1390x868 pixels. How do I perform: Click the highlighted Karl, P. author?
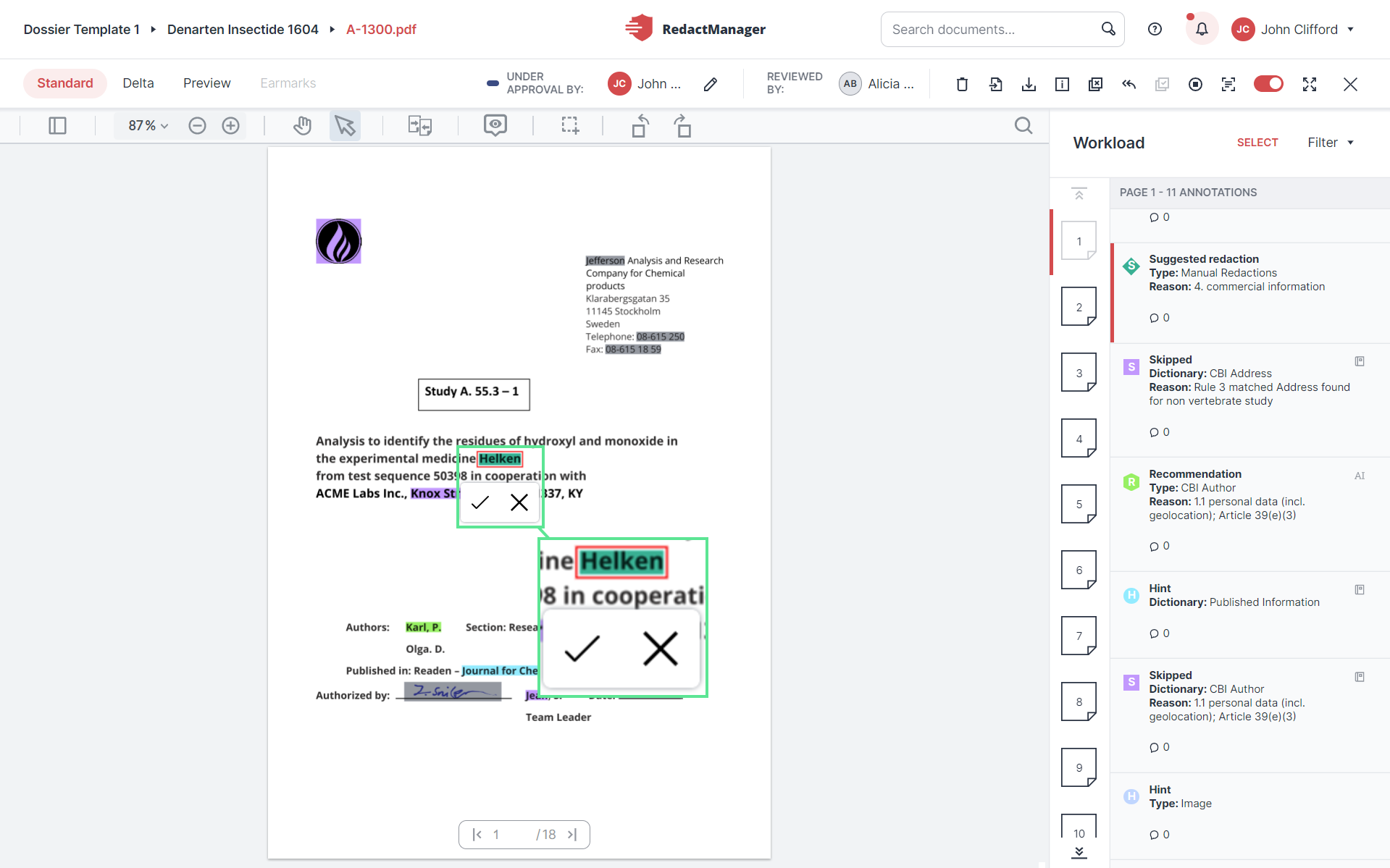point(423,628)
